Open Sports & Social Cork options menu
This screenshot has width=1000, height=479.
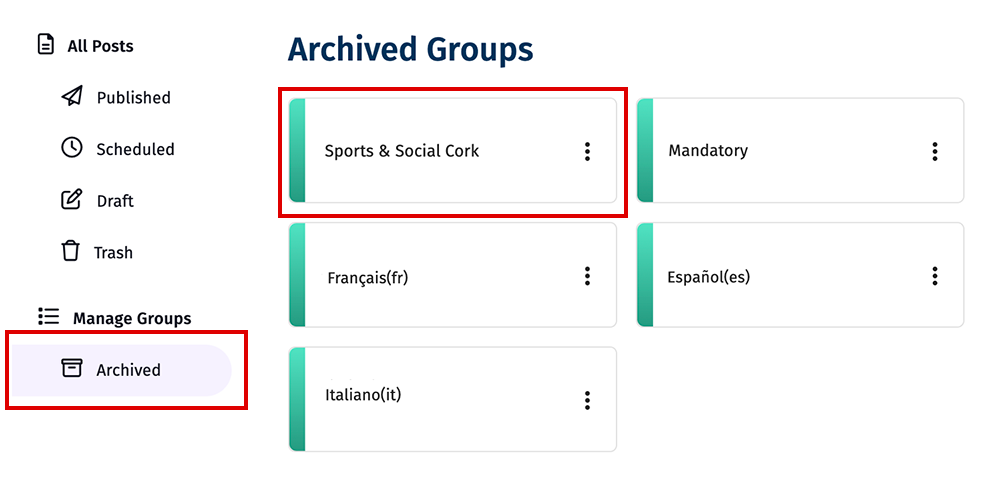click(x=587, y=151)
